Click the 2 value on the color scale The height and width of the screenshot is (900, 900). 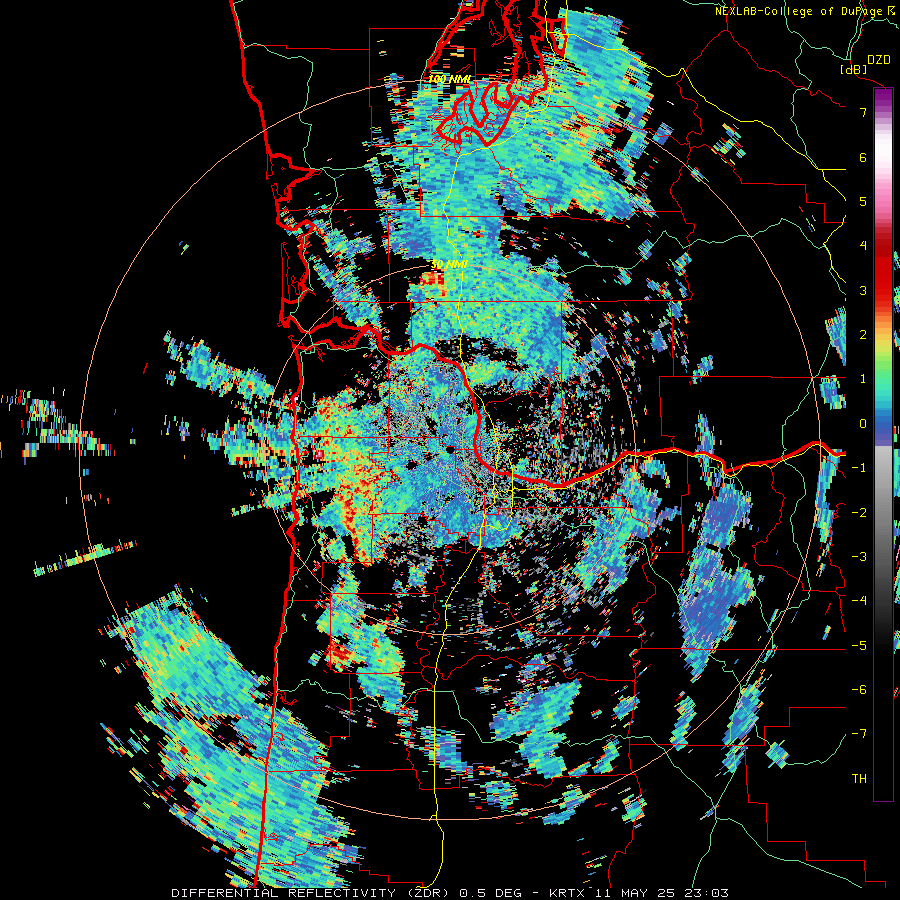tap(863, 335)
